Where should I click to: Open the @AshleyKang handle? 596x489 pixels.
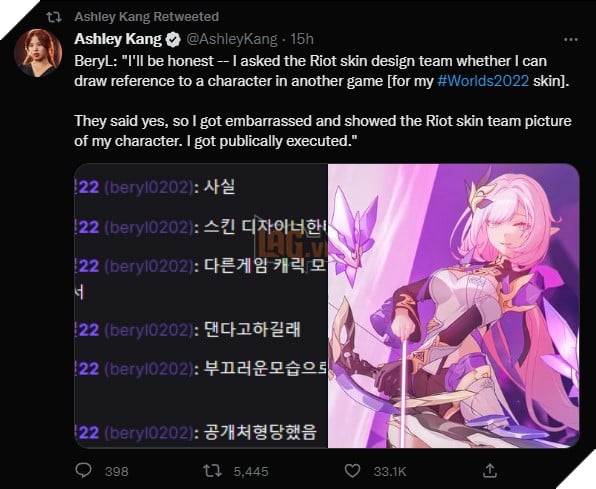pos(231,39)
